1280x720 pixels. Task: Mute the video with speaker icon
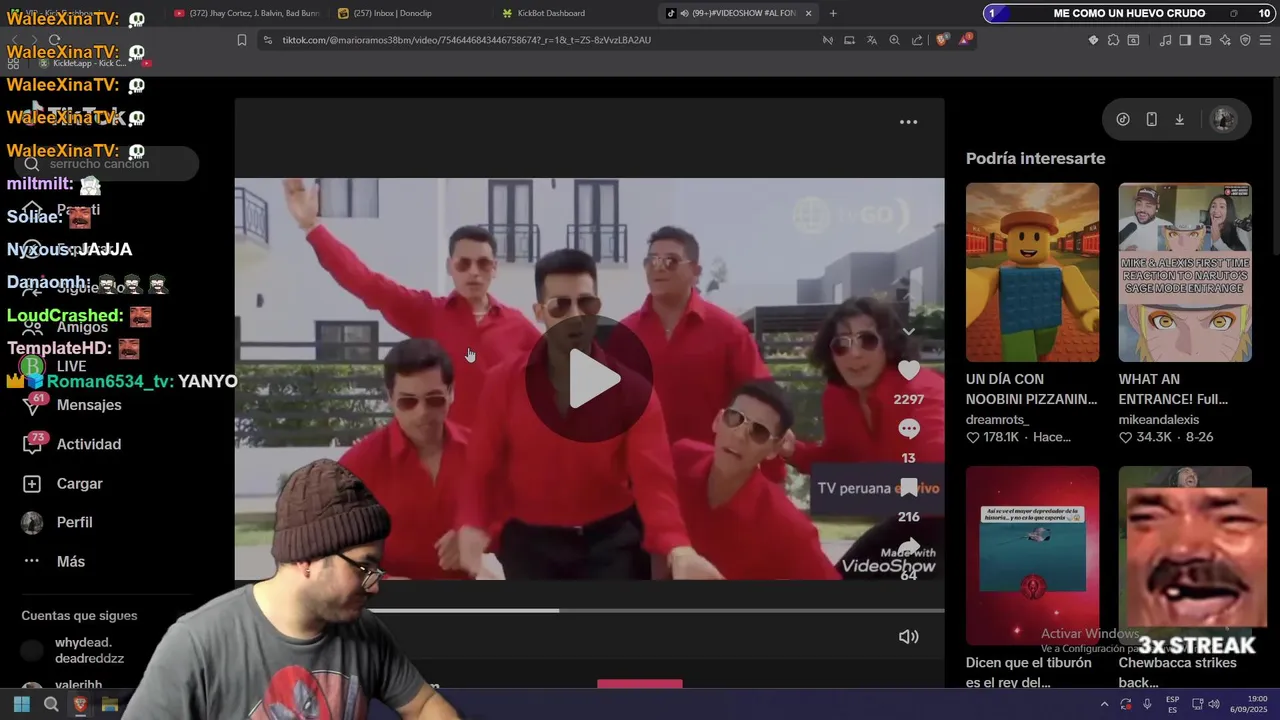908,636
